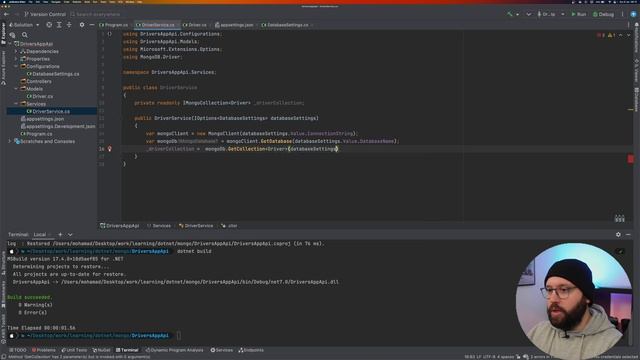Open the Solution view dropdown

(24, 25)
